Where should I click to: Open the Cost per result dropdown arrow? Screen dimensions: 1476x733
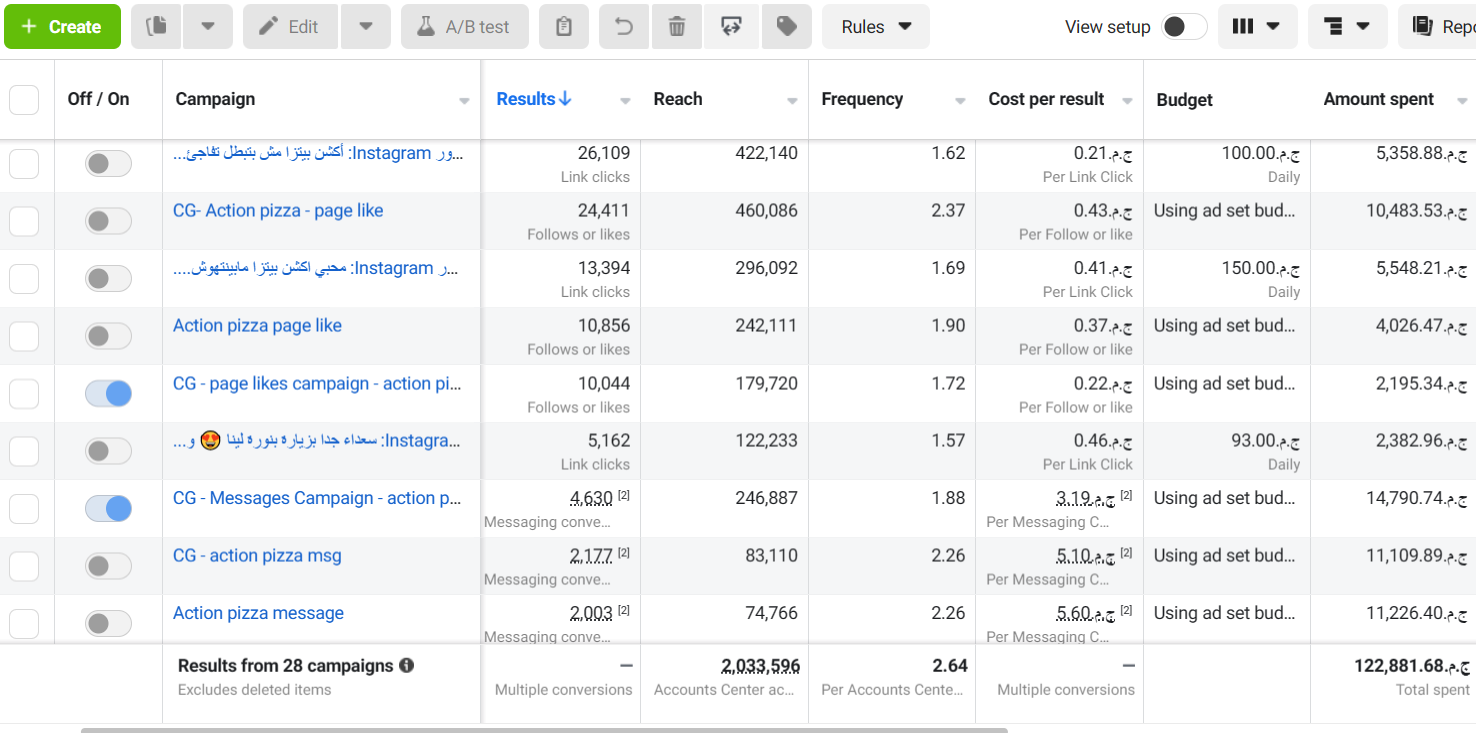coord(1127,101)
